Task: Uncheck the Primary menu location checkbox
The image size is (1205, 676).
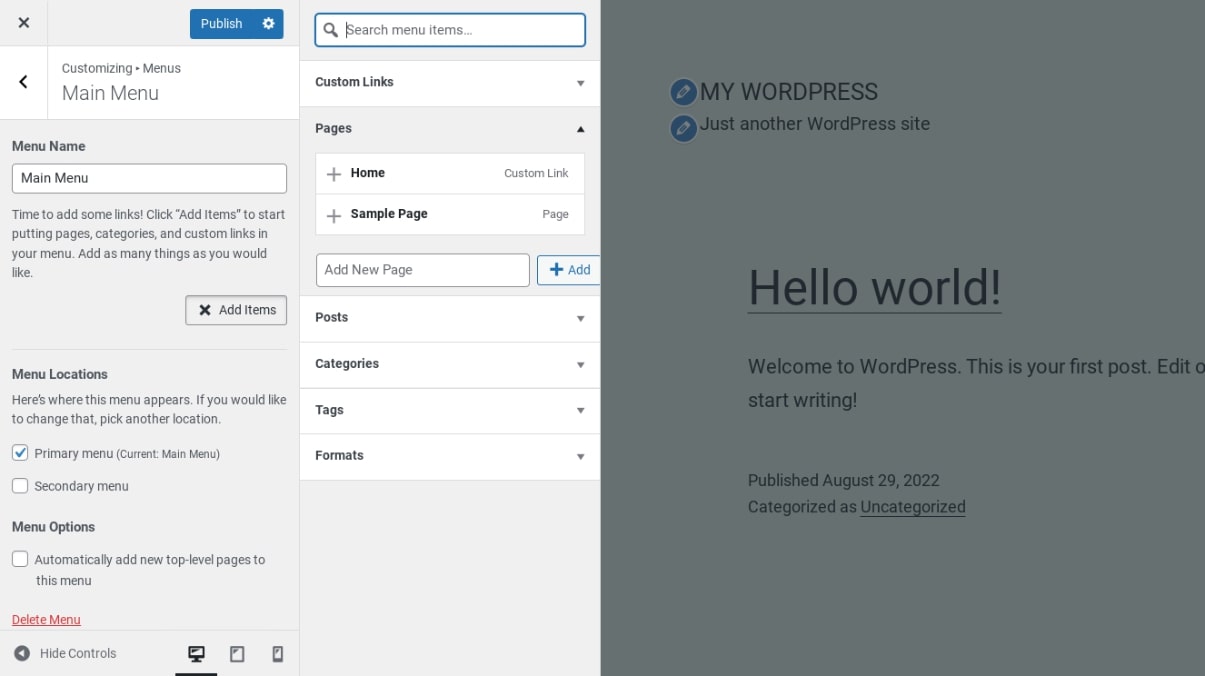Action: [20, 453]
